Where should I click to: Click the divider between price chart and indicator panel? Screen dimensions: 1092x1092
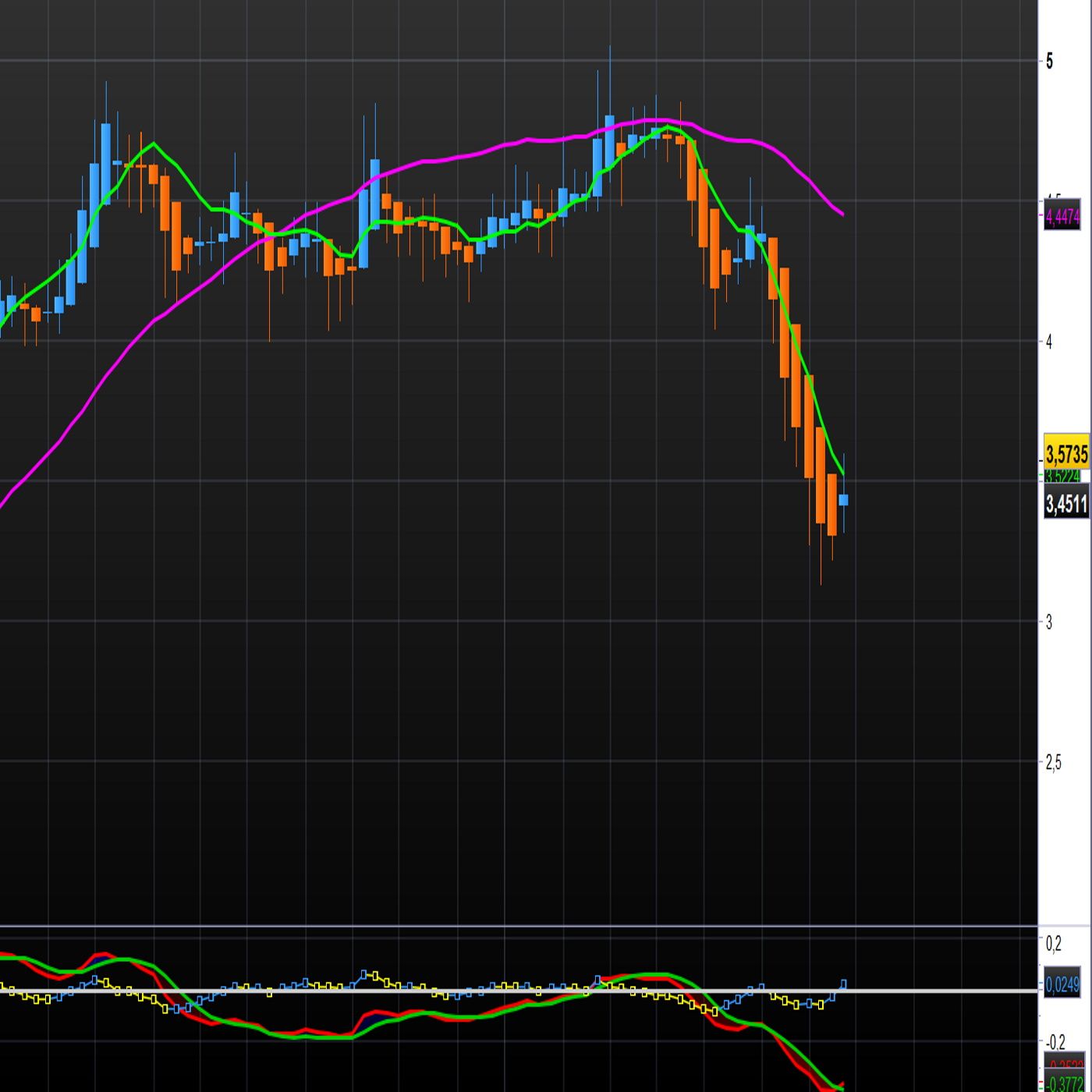[x=519, y=926]
